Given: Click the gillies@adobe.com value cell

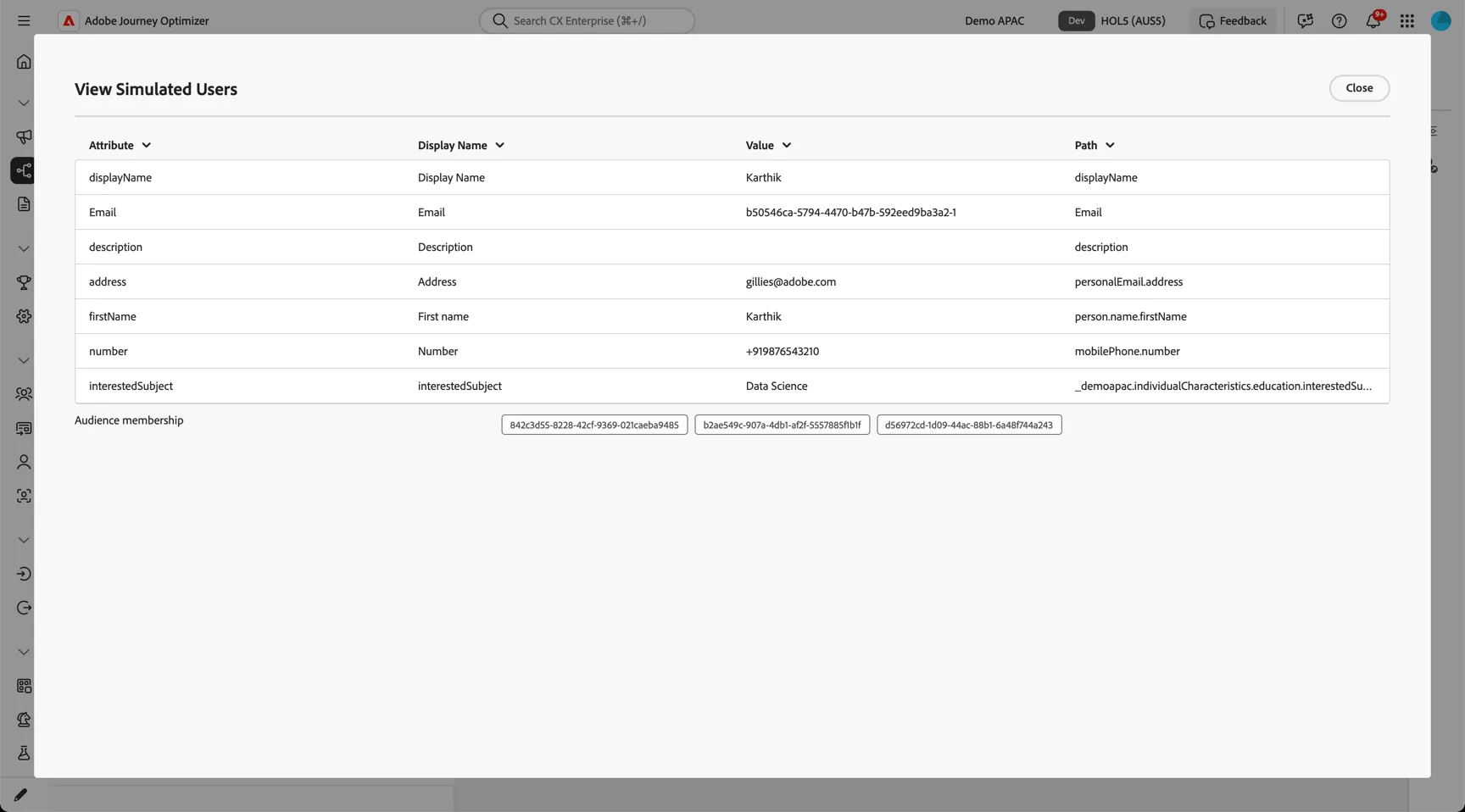Looking at the screenshot, I should 791,281.
